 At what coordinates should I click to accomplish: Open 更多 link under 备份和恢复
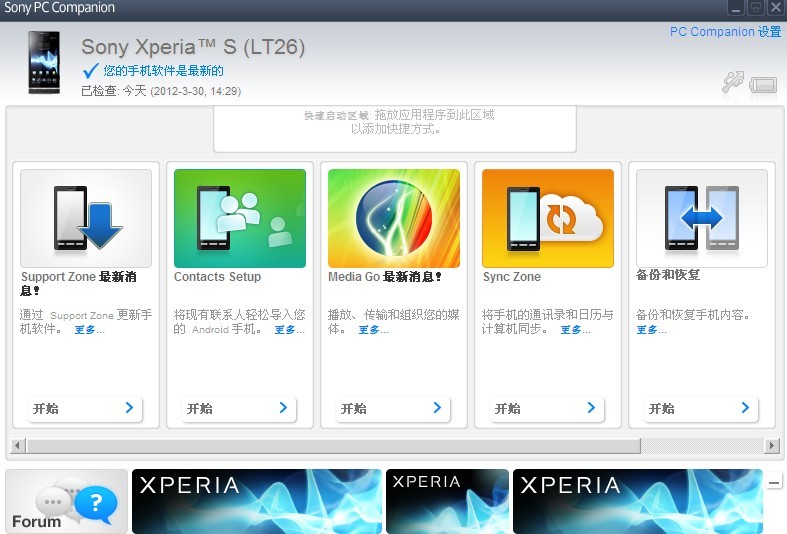pos(651,330)
